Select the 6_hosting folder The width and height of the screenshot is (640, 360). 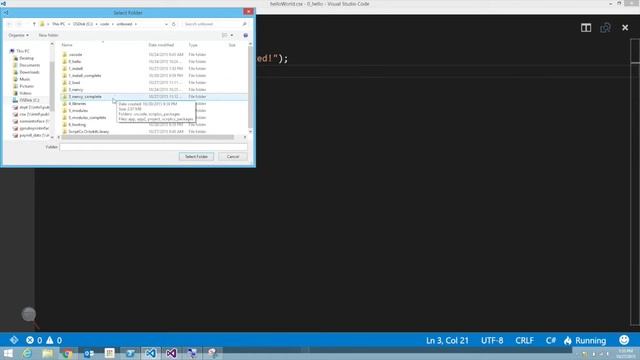77,124
